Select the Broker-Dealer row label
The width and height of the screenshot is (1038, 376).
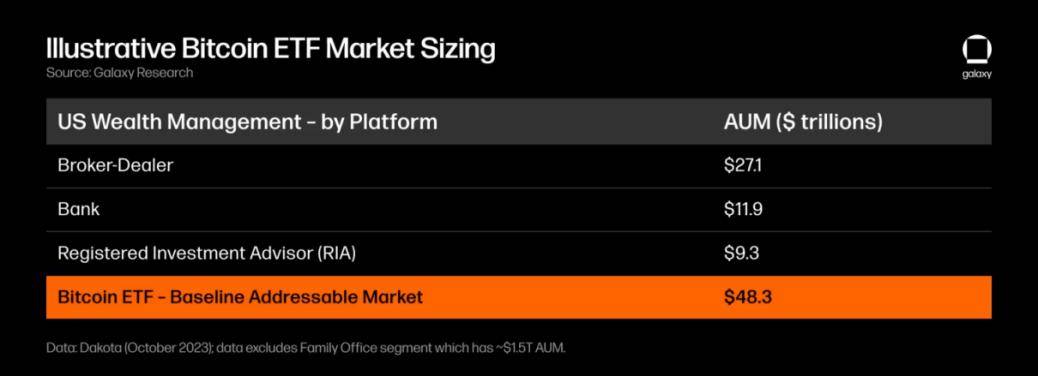click(x=115, y=165)
